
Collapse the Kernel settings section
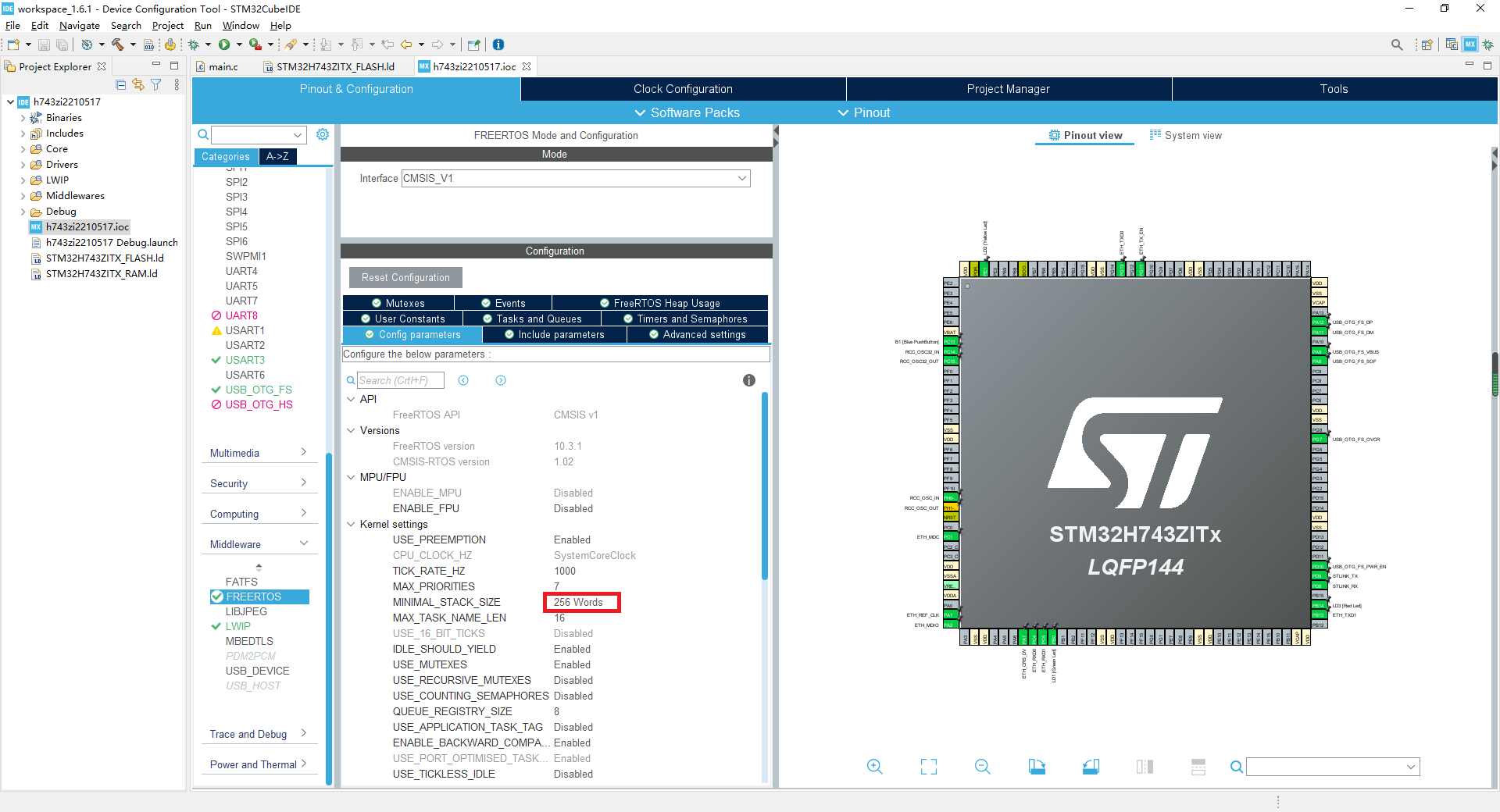coord(351,524)
